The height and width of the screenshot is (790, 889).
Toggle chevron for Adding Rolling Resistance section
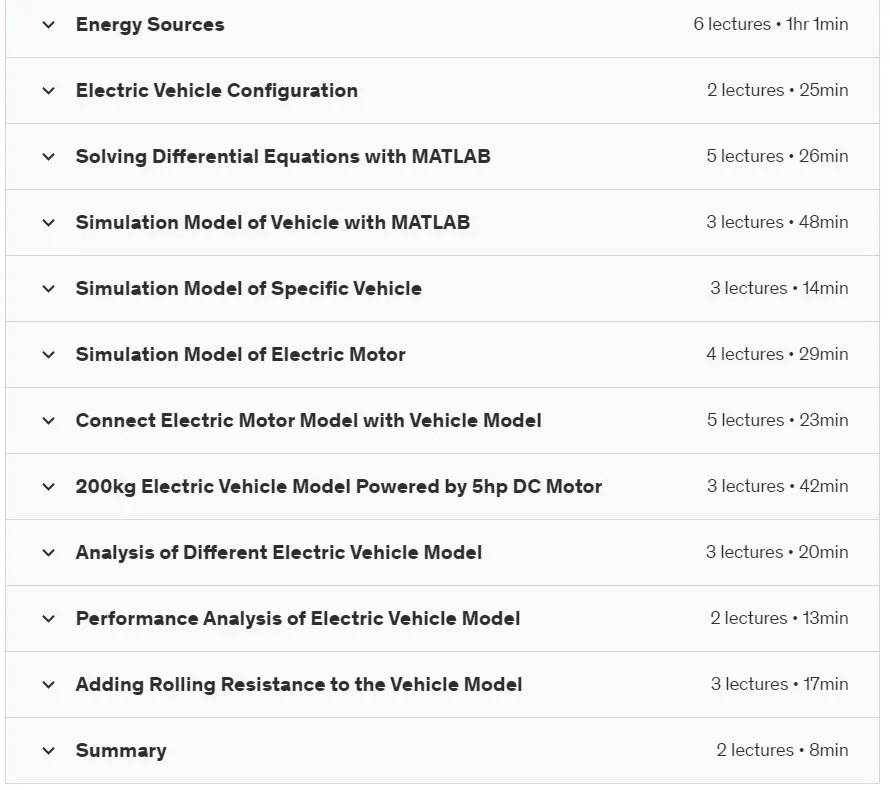tap(49, 685)
